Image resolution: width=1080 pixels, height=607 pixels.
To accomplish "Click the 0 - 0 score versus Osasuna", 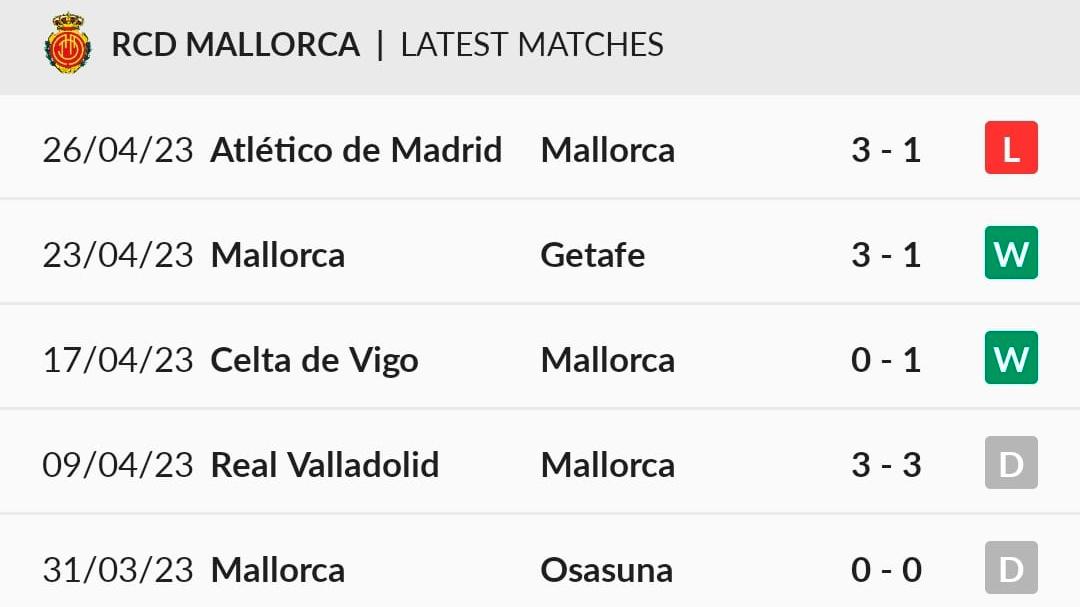I will [x=886, y=570].
